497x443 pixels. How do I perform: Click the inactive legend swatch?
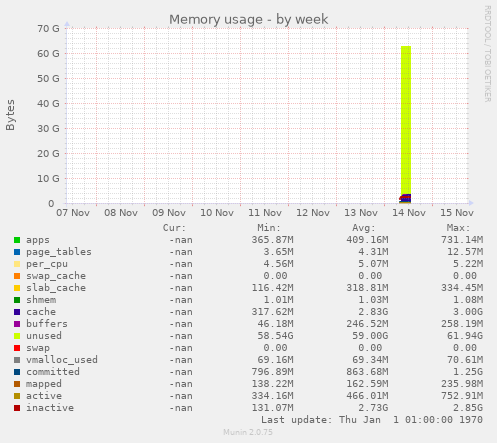[17, 408]
